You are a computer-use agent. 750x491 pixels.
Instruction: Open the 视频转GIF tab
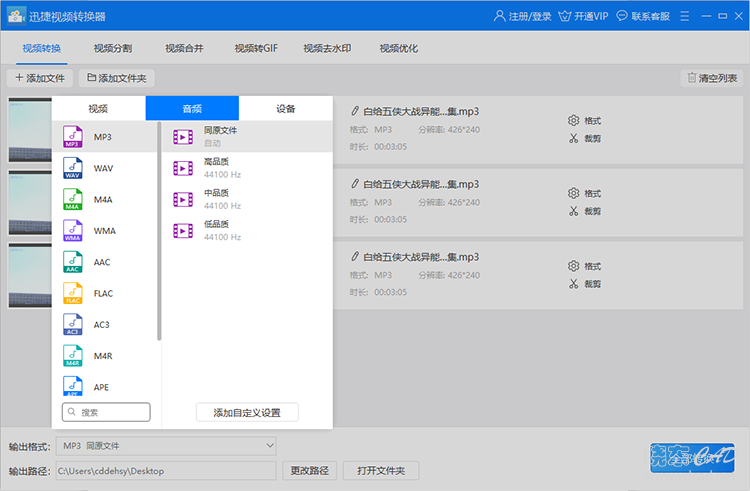(256, 48)
